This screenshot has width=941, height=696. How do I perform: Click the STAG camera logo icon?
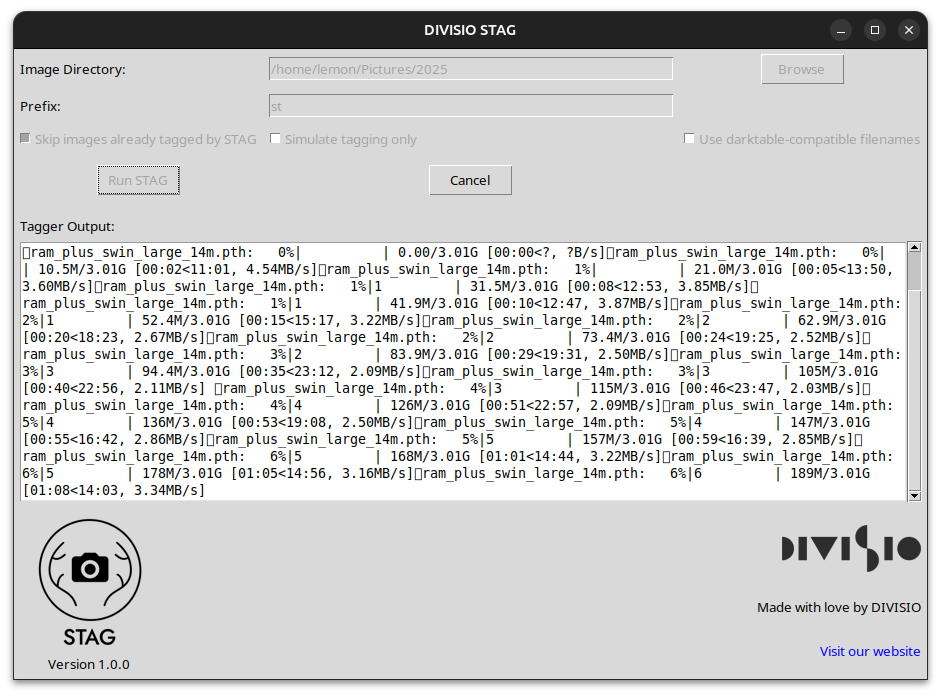(x=90, y=569)
